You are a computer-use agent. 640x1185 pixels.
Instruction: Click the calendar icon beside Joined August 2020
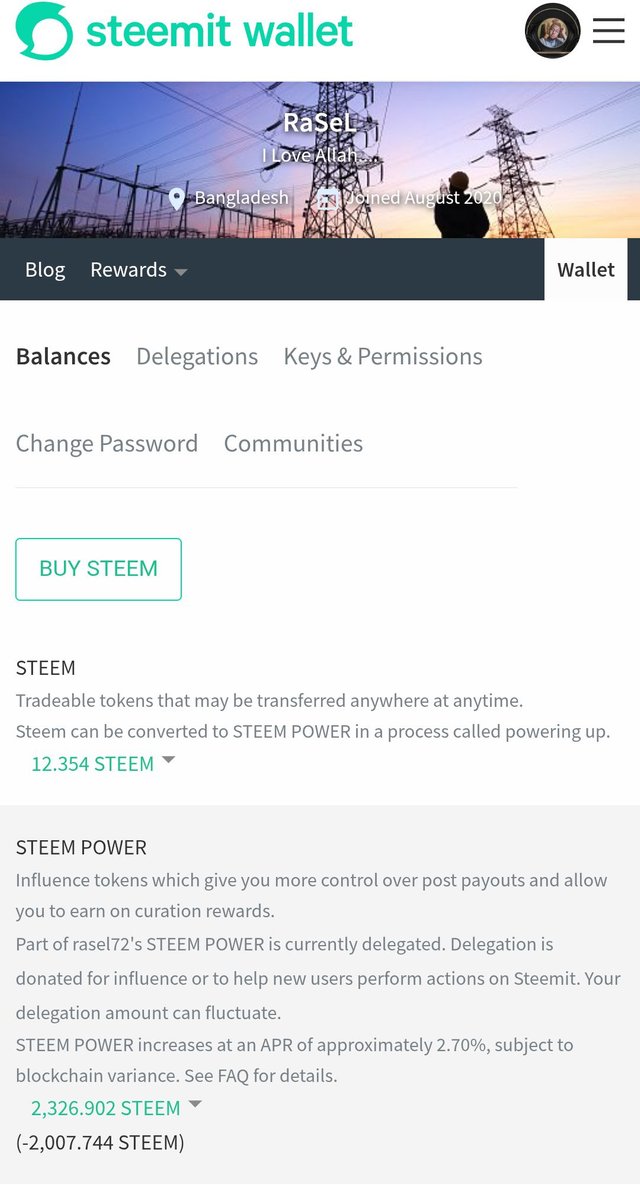(x=327, y=199)
